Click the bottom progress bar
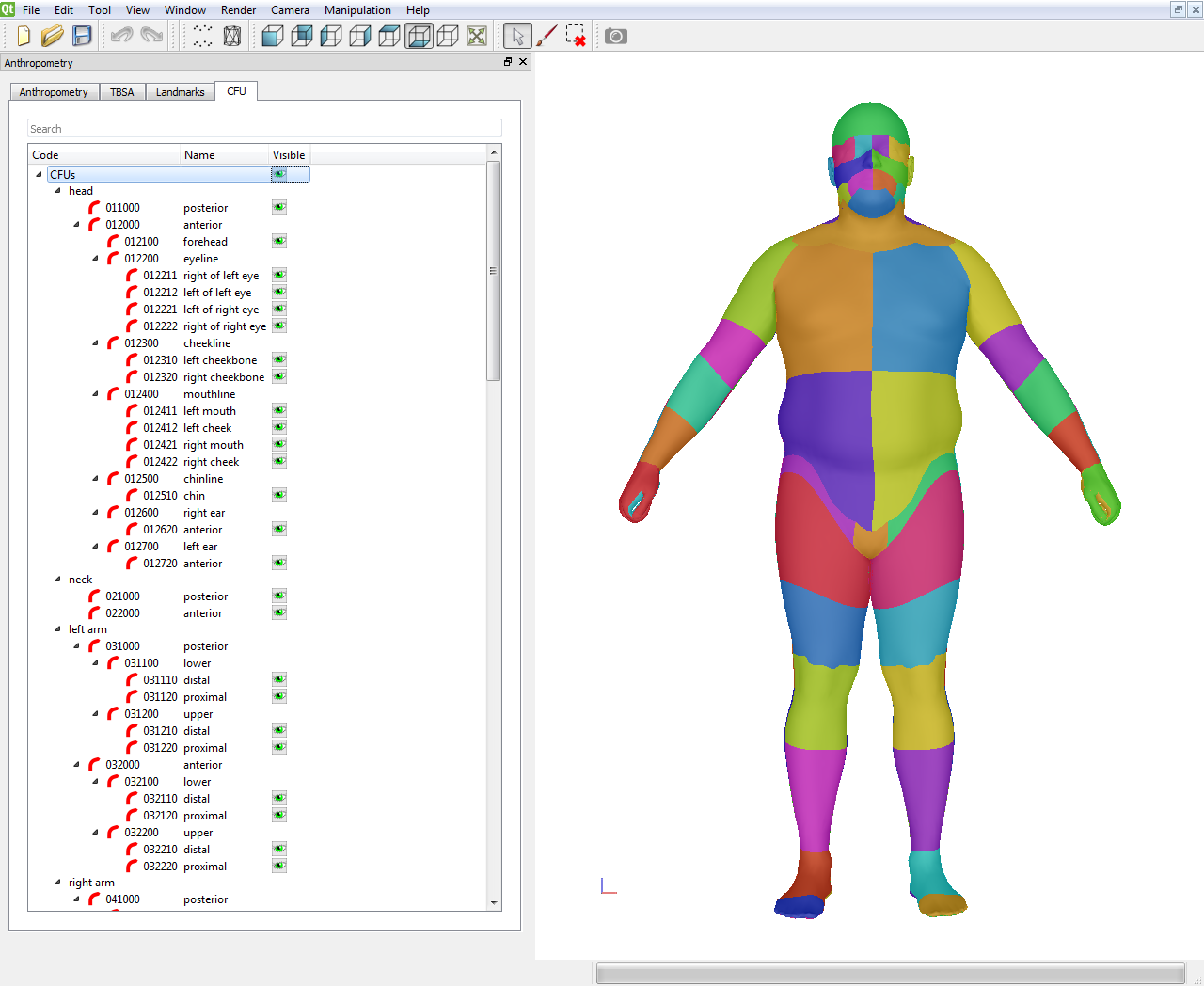 890,974
